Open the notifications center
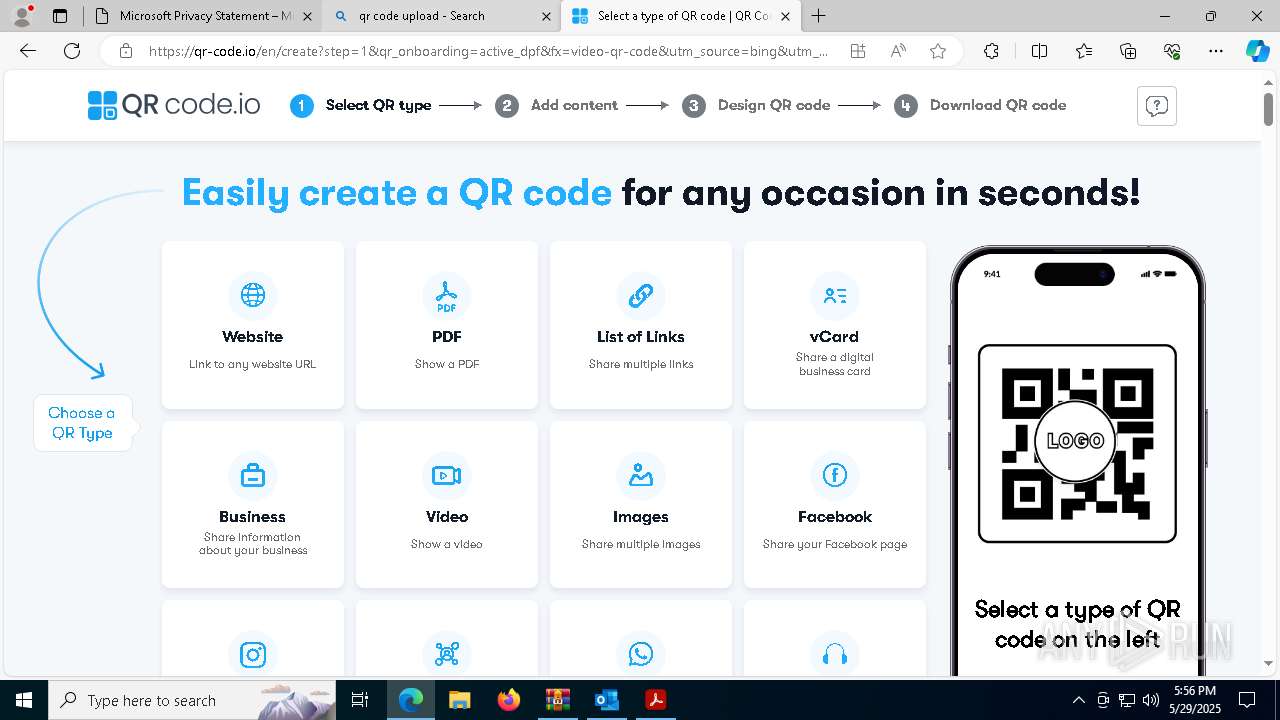This screenshot has width=1280, height=720. pyautogui.click(x=1247, y=700)
